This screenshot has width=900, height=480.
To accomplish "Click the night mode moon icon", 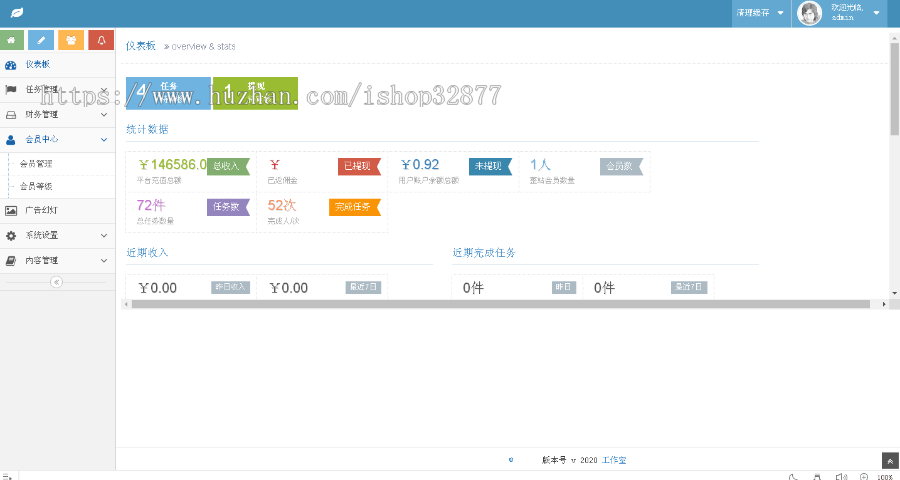I will (794, 476).
